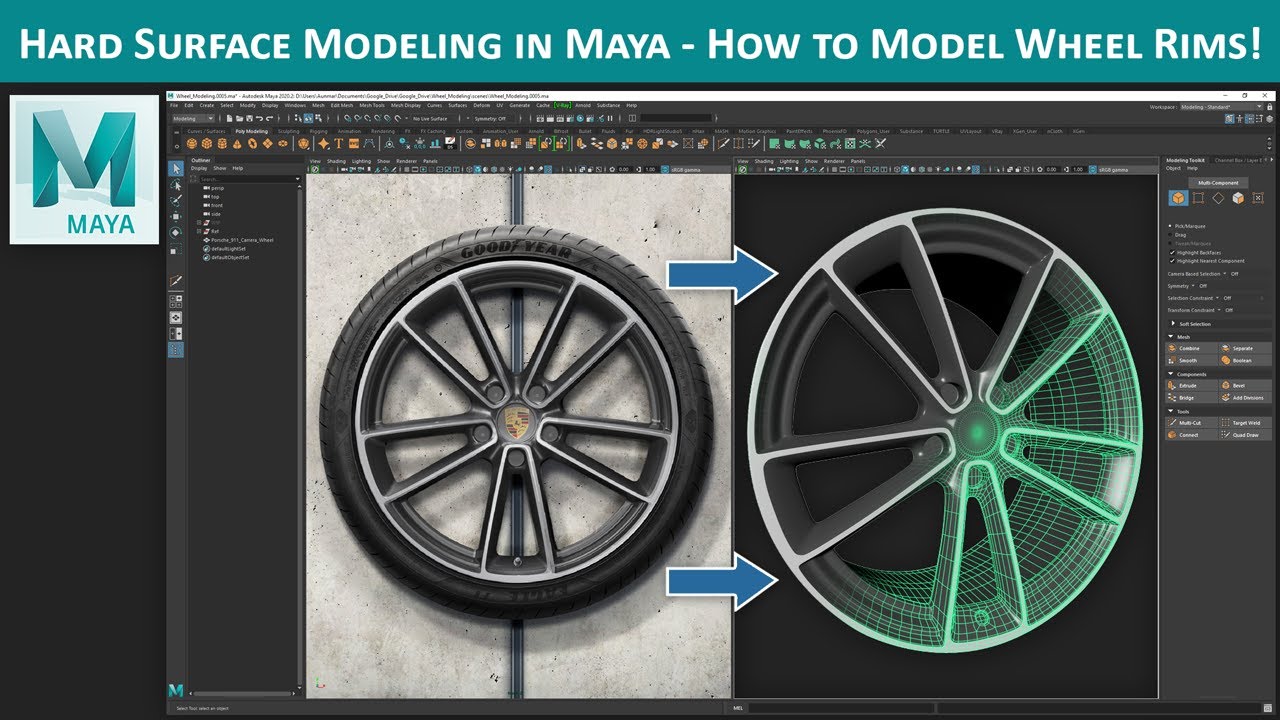Screen dimensions: 1280x720
Task: Click the Maya logo at bottom-left corner
Action: [x=176, y=690]
